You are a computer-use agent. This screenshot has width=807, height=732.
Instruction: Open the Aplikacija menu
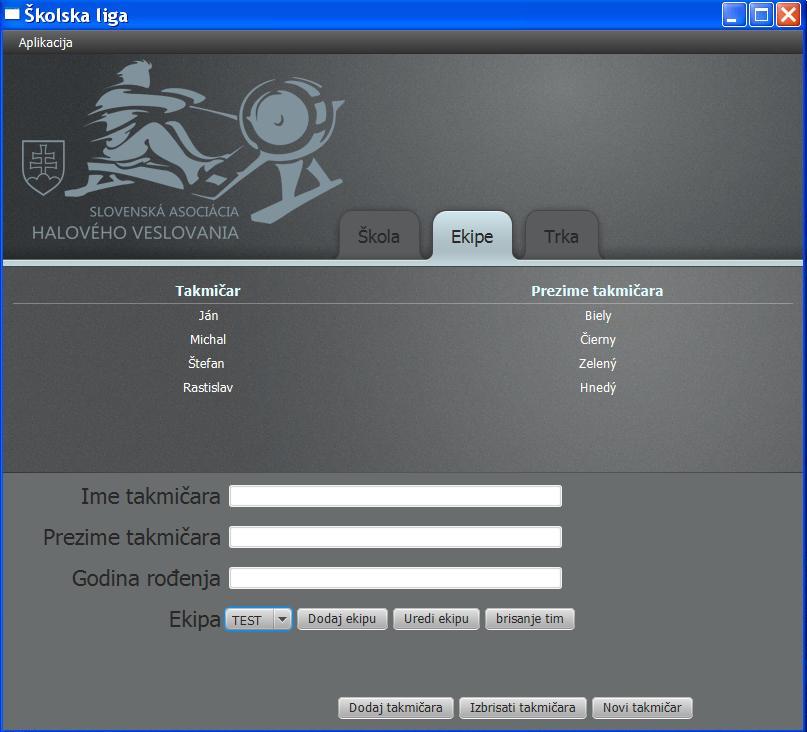click(45, 43)
